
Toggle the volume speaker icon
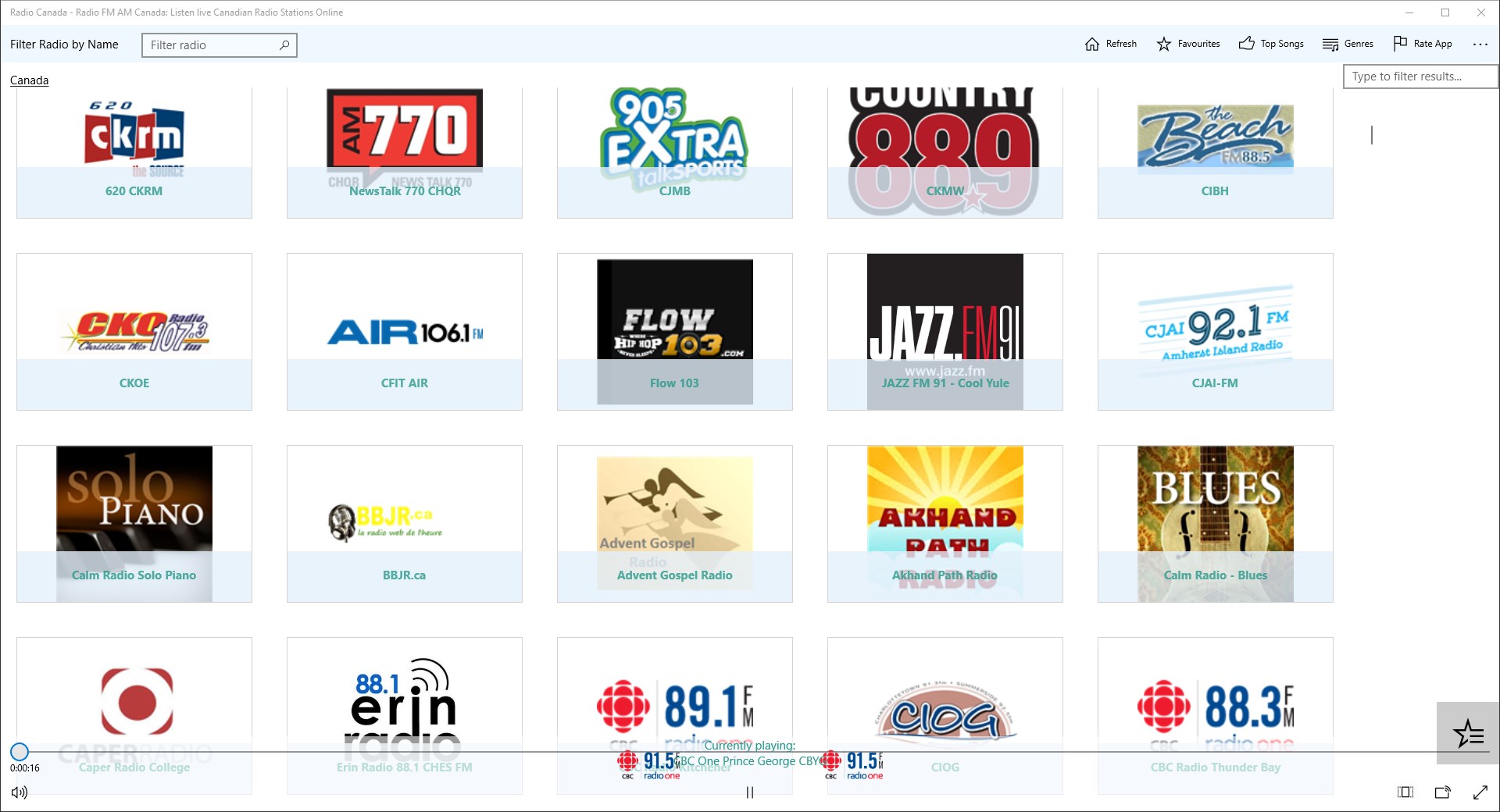click(20, 792)
